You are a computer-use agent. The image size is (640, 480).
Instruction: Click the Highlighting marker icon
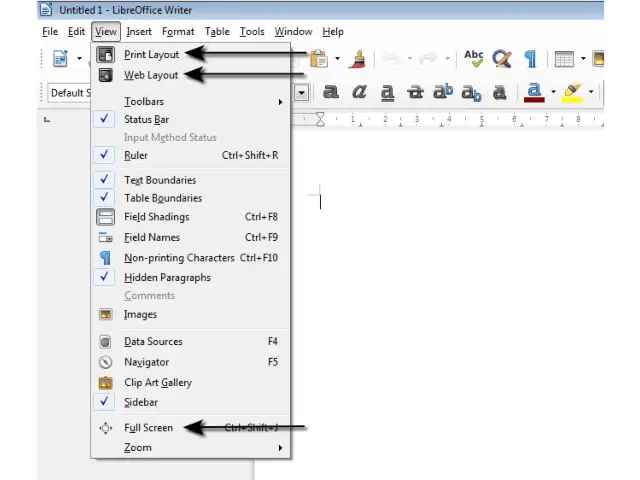(572, 92)
